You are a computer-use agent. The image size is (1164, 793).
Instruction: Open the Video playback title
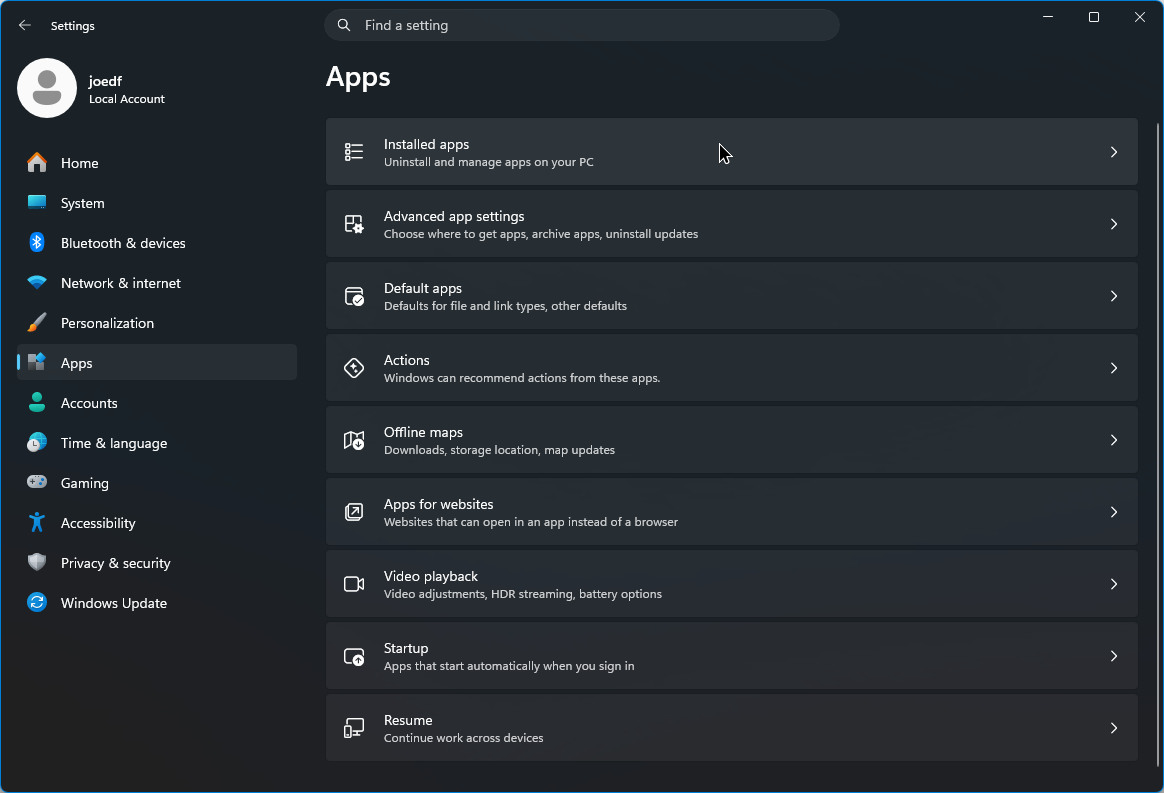click(x=431, y=576)
